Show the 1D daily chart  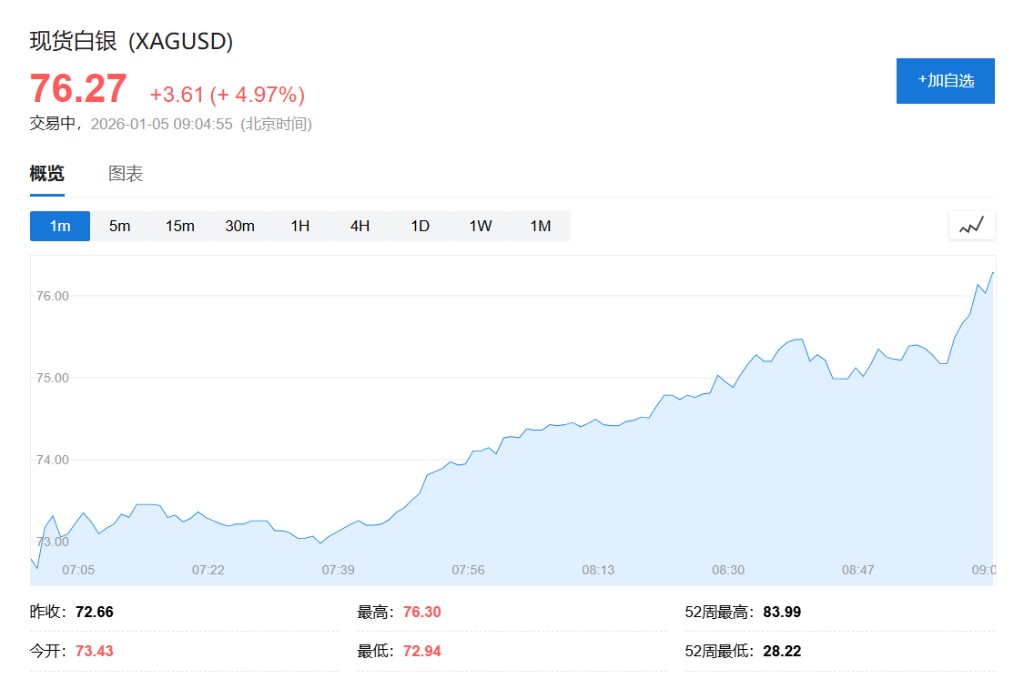[420, 226]
